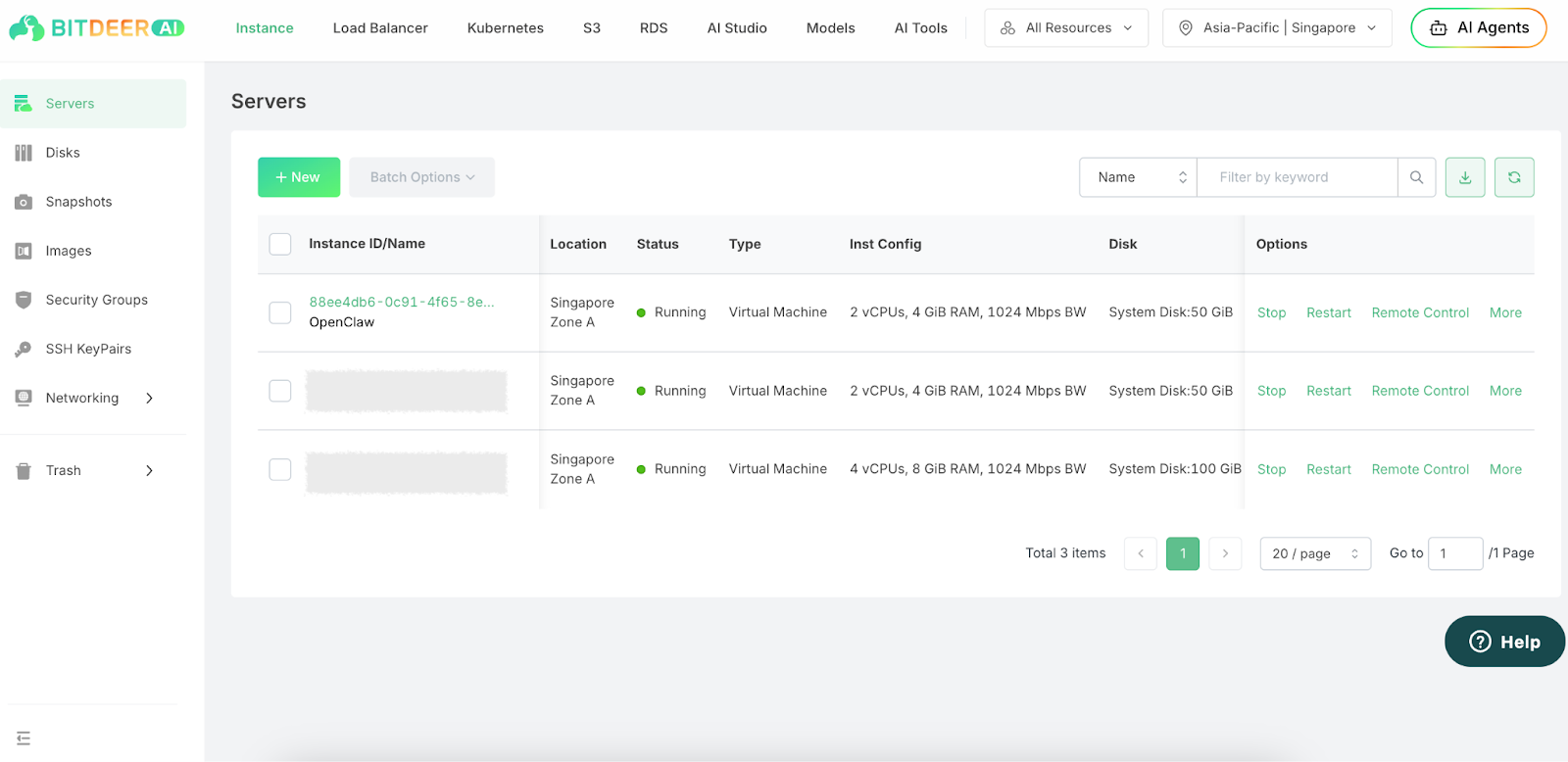This screenshot has height=762, width=1568.
Task: Open Snapshots via its camera icon
Action: pyautogui.click(x=24, y=202)
